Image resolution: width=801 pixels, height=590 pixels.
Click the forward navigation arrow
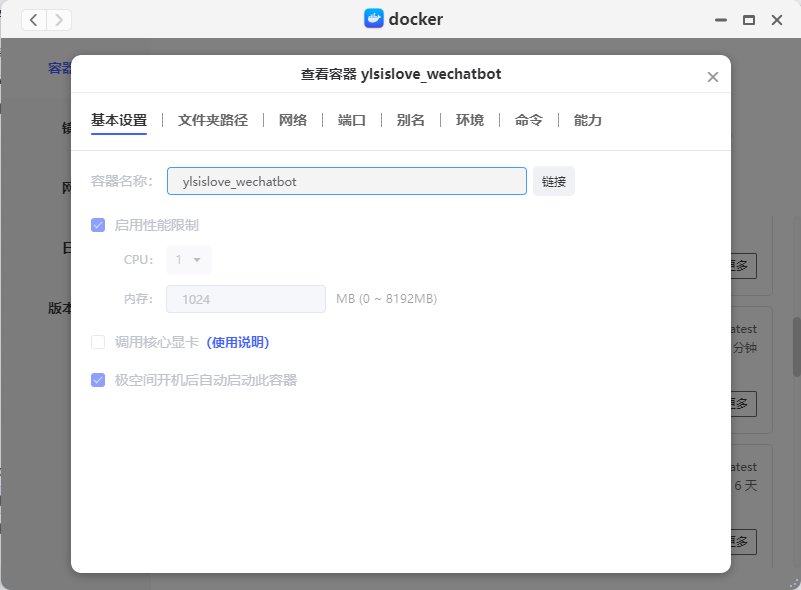pyautogui.click(x=59, y=20)
